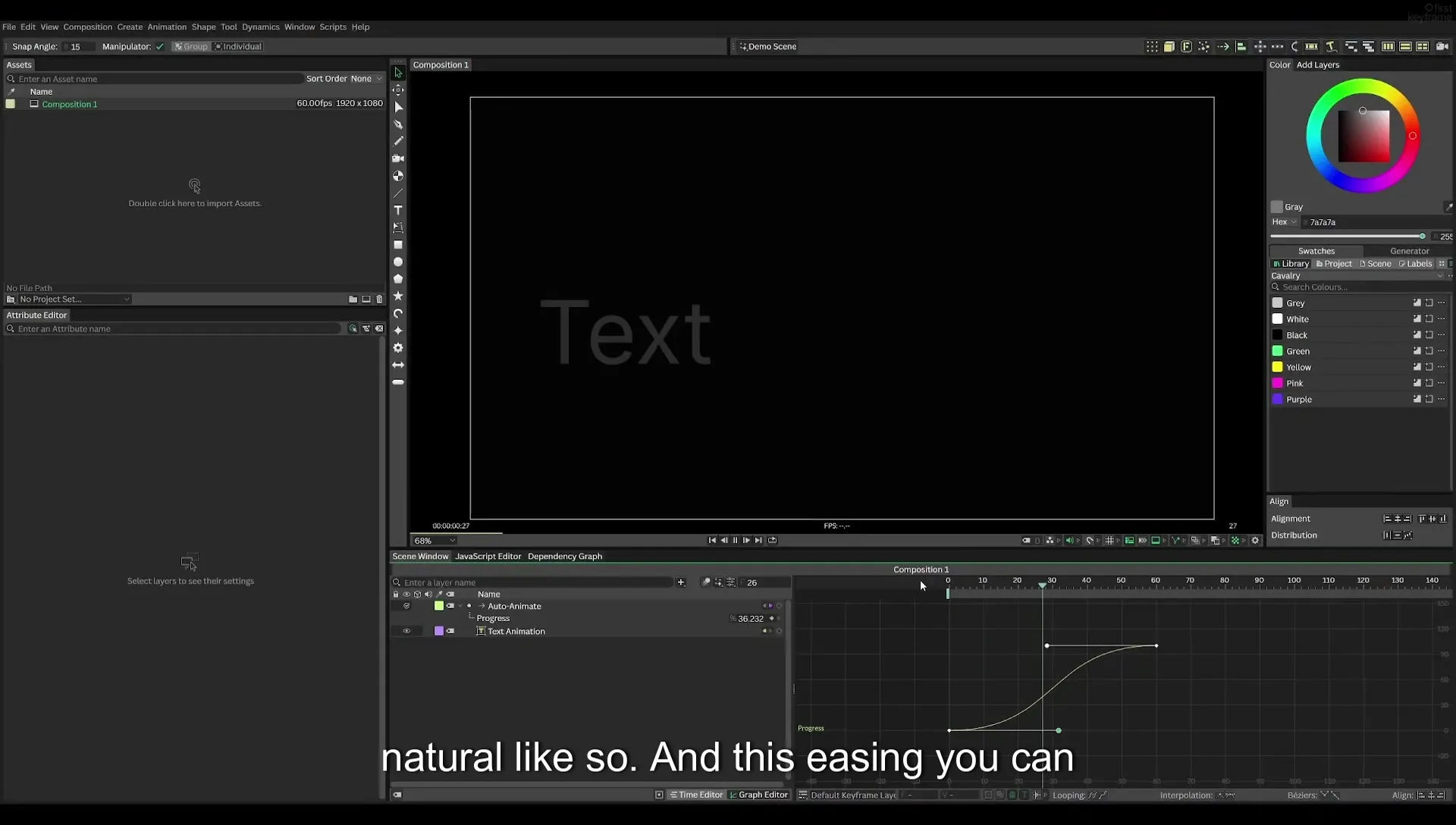Pick the Pink color swatch
The height and width of the screenshot is (825, 1456).
[x=1277, y=384]
